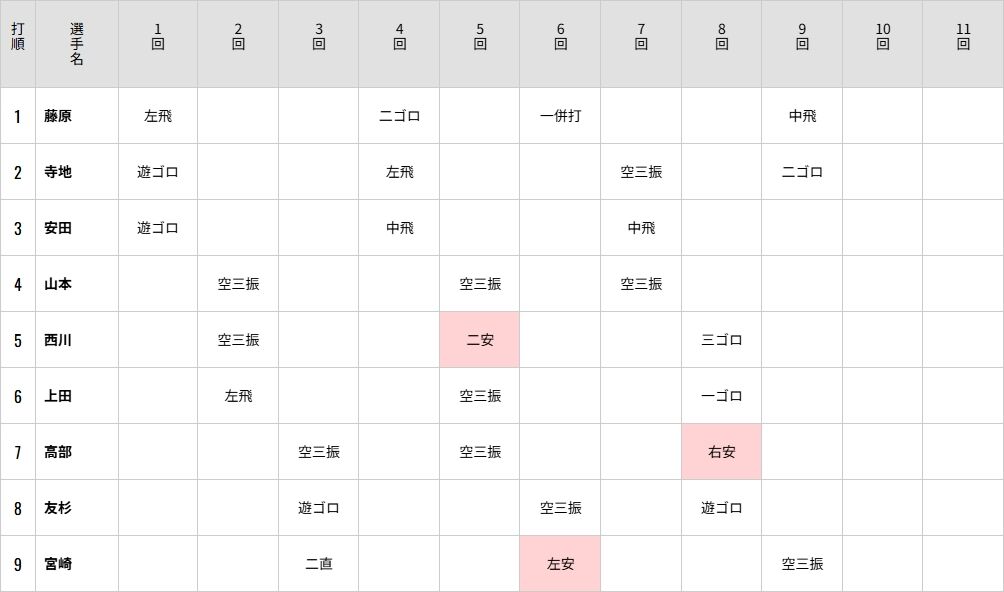Click 西川's highlighted 二安 cell
Viewport: 1004px width, 592px height.
[x=480, y=340]
